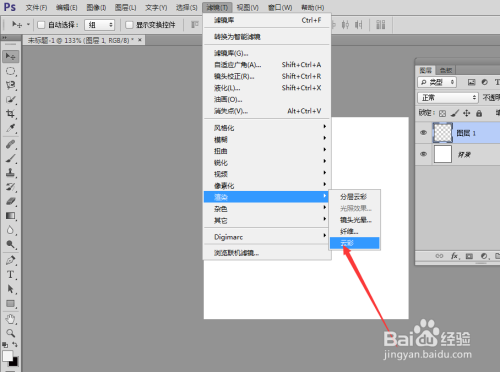Screen dimensions: 500x372
Task: Create a new adjustment layer icon
Action: (x=484, y=256)
